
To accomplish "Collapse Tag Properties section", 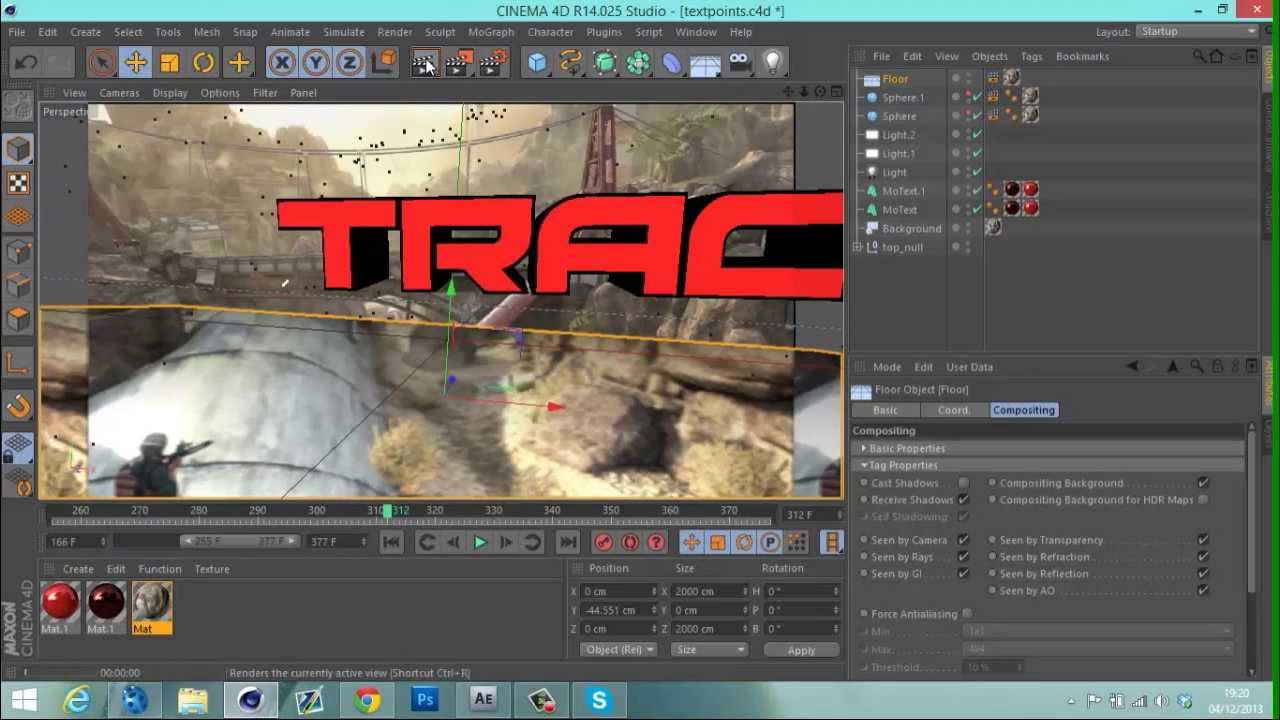I will (864, 466).
